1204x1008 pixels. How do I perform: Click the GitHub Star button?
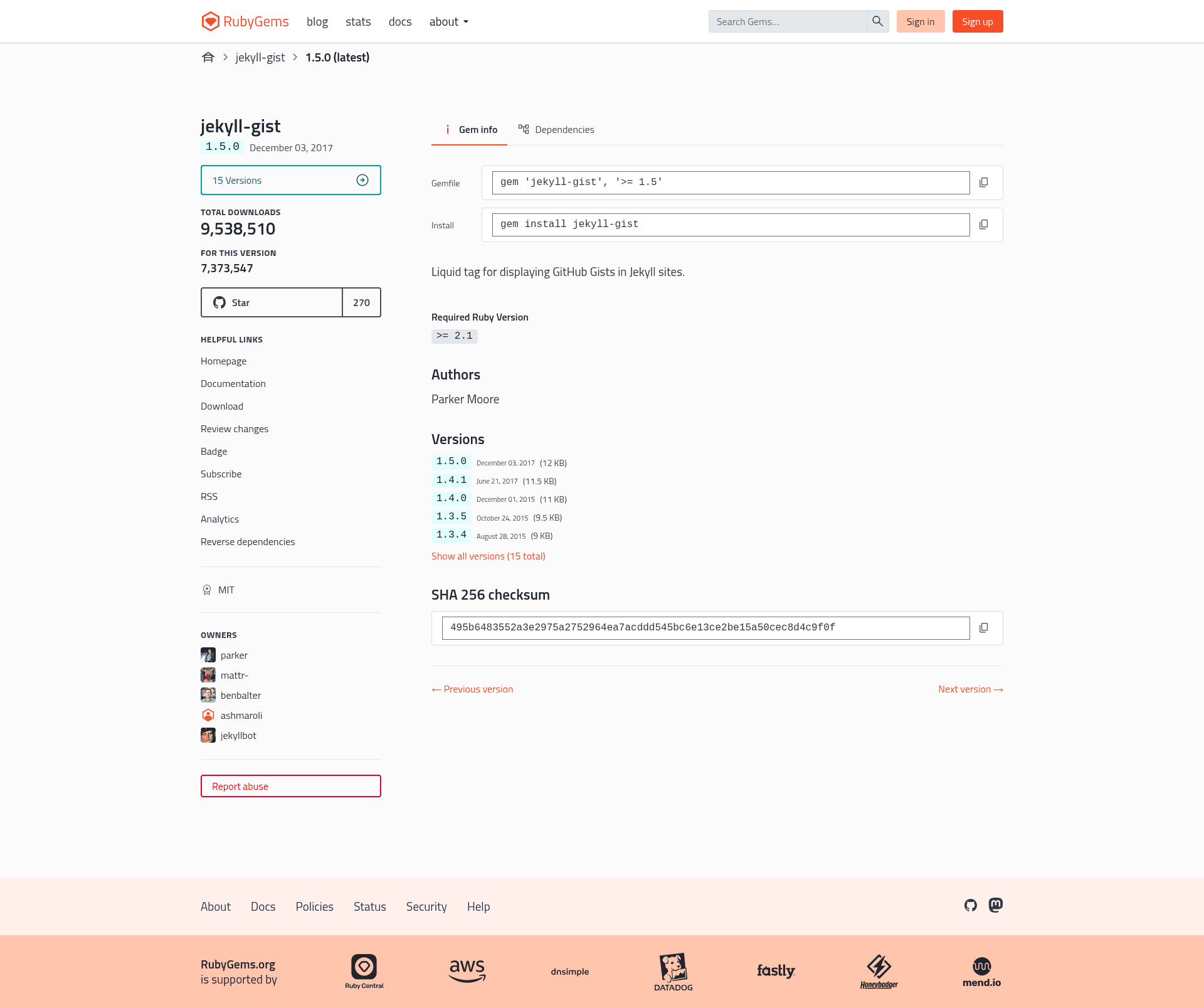tap(272, 302)
